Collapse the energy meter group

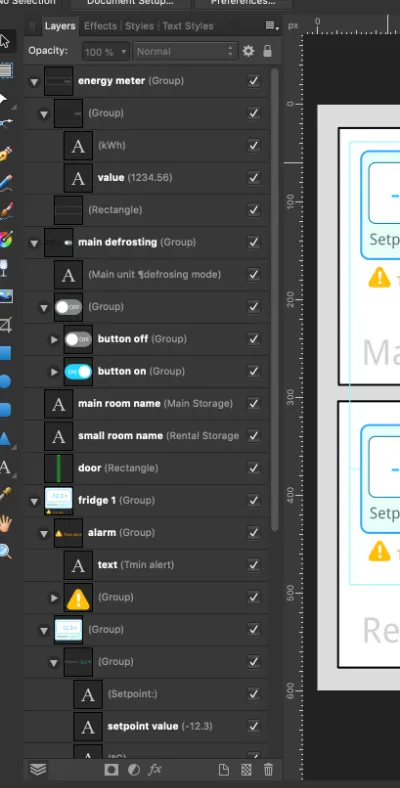coord(34,82)
